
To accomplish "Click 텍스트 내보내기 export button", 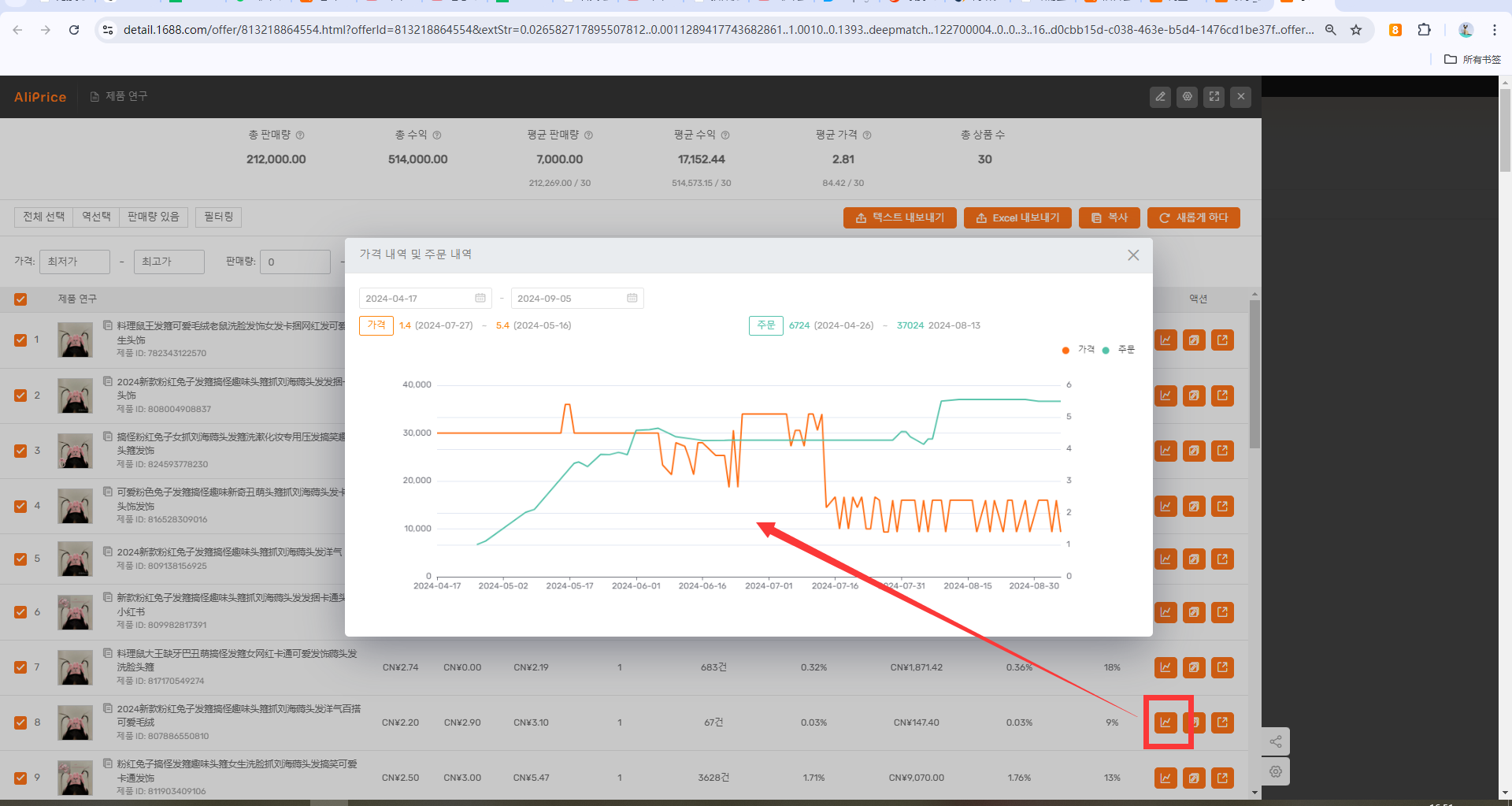I will click(x=900, y=217).
